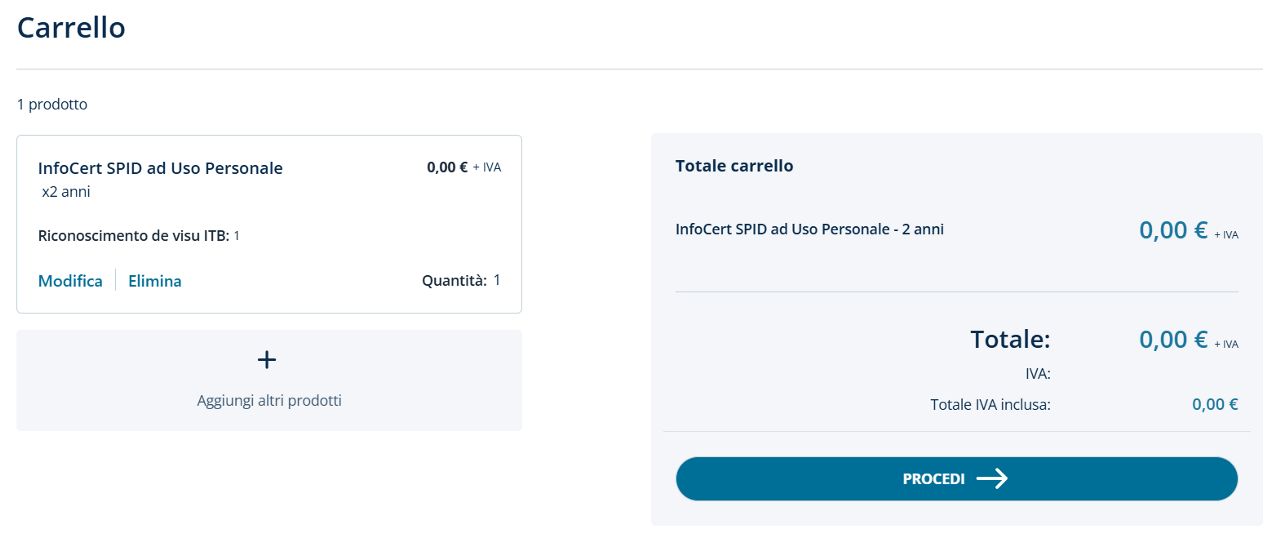Click the 'Totale:' label
This screenshot has height=542, width=1280.
(1010, 339)
